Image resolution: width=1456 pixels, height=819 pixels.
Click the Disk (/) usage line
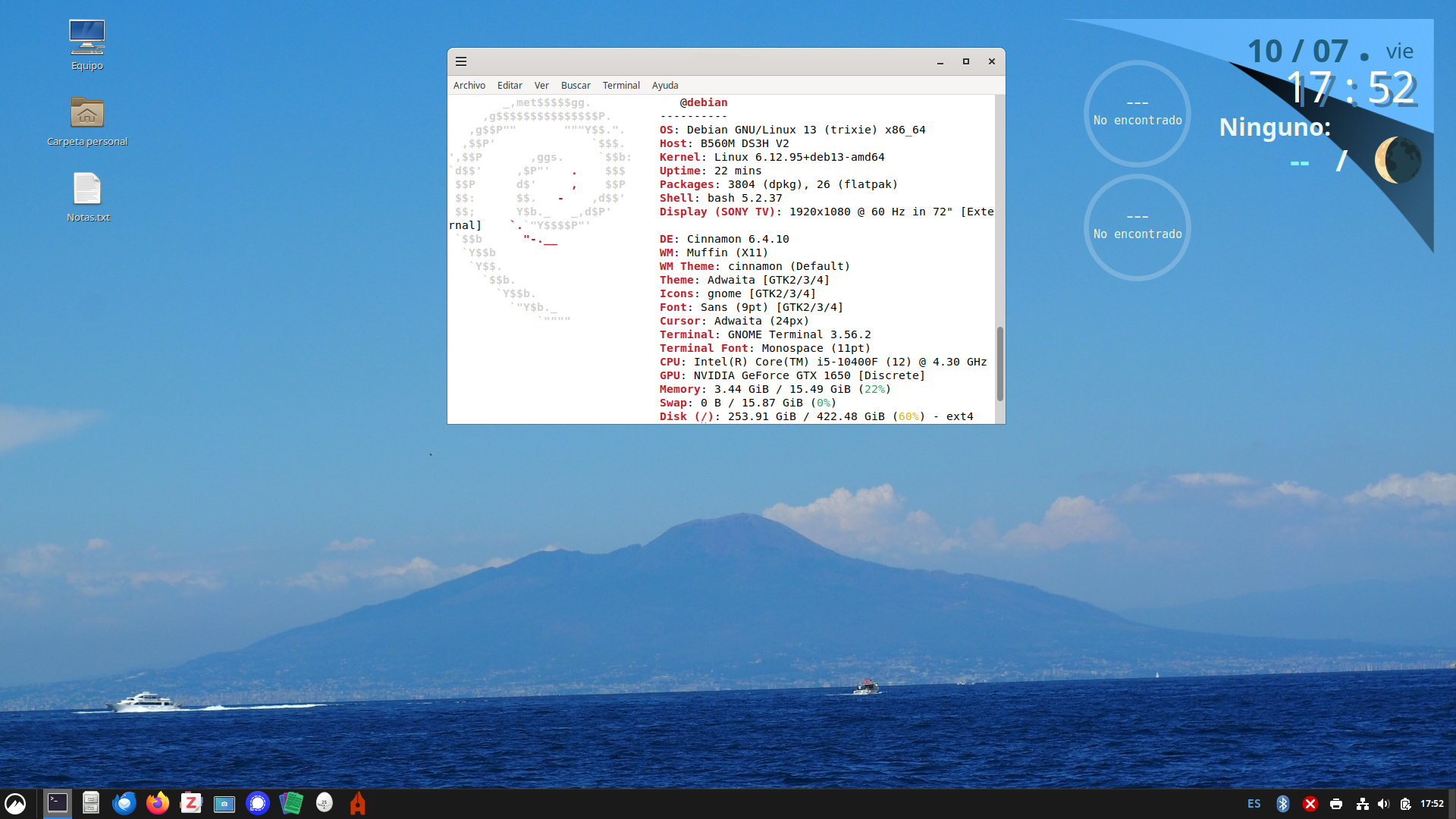[816, 417]
